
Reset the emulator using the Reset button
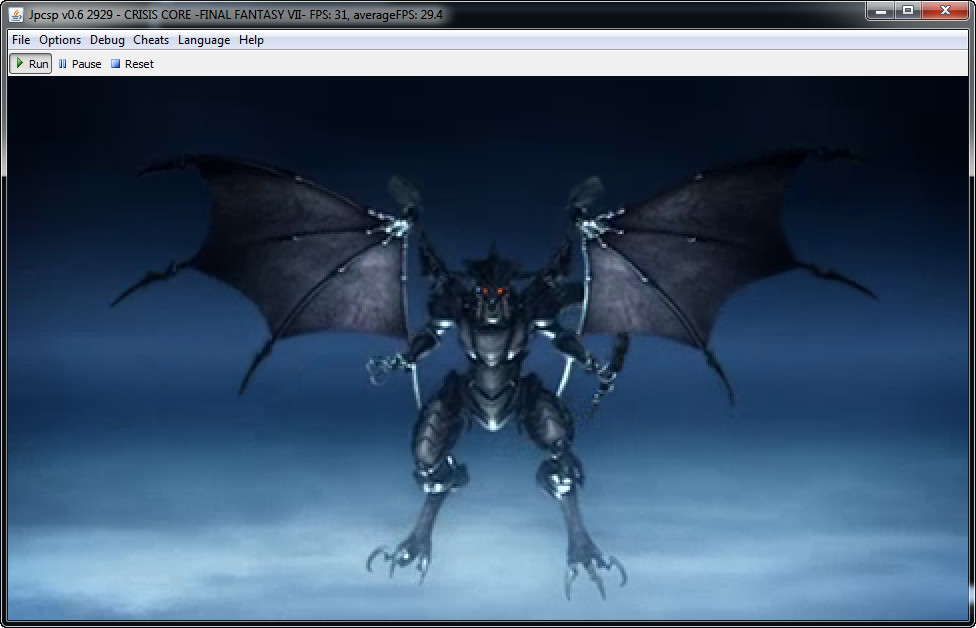point(132,64)
